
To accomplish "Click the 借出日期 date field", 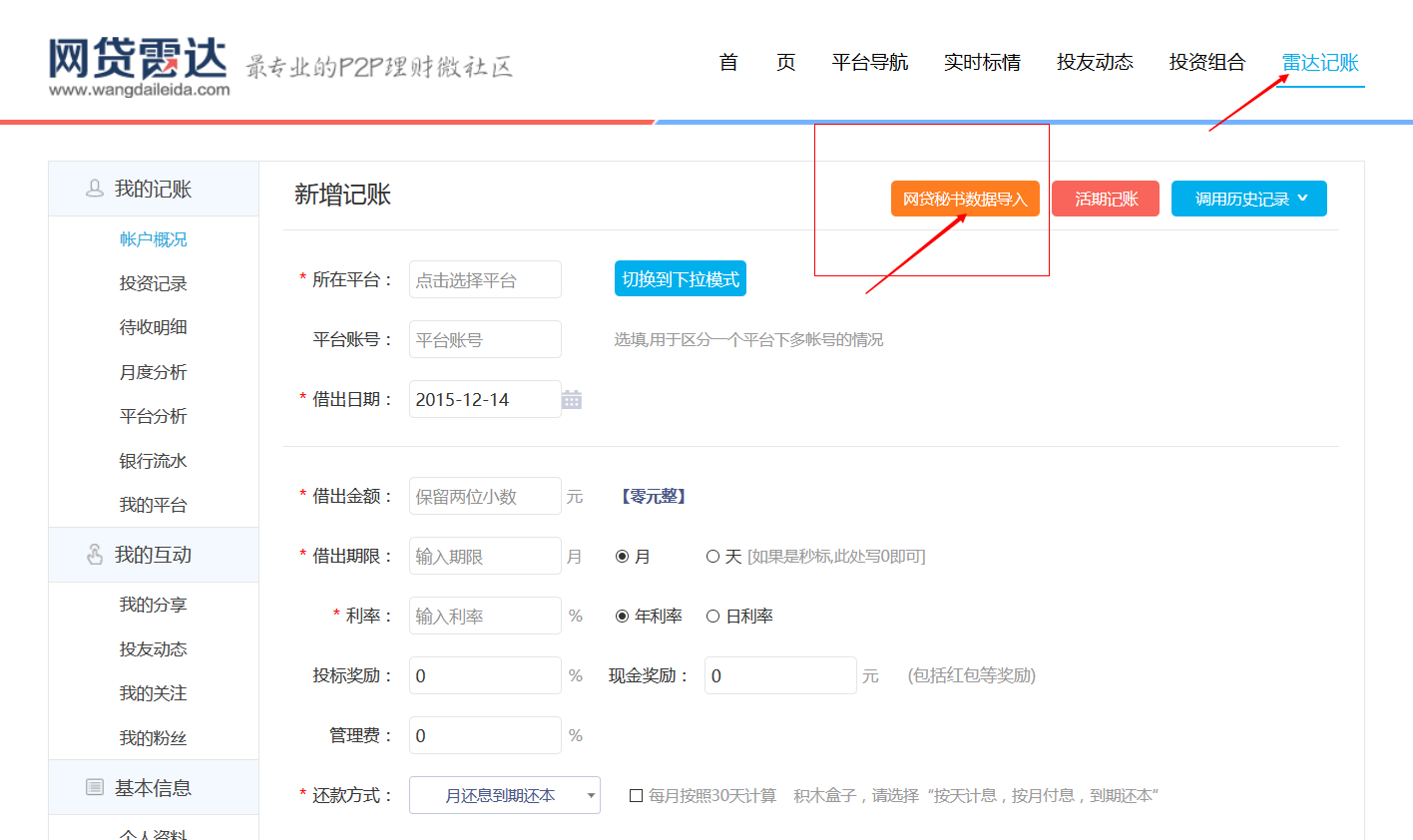I will click(485, 399).
